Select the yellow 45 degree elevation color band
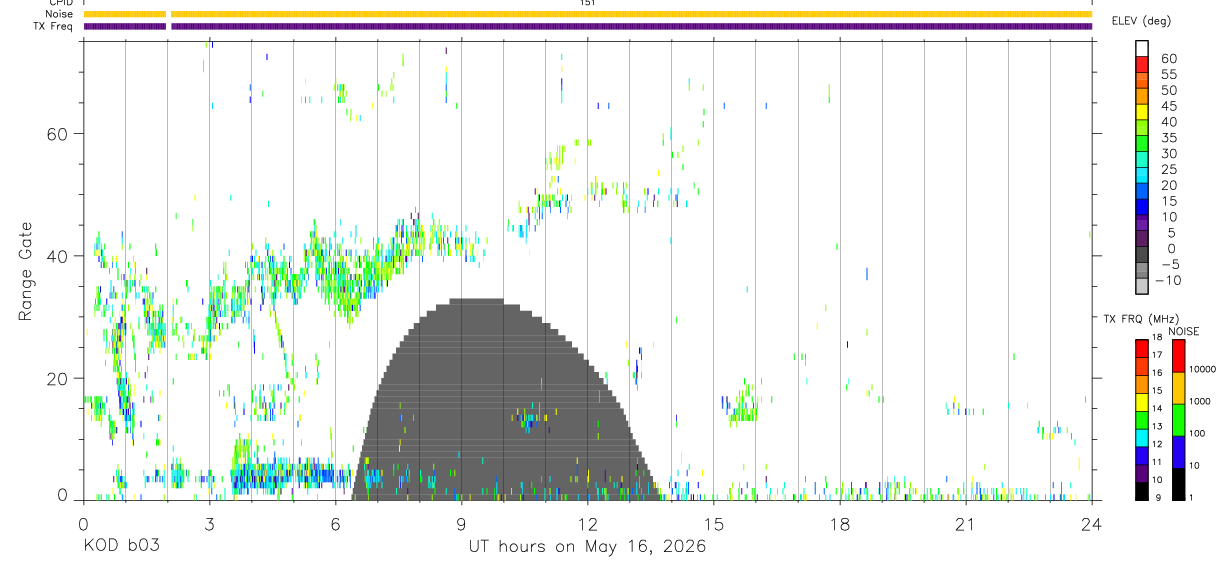 (1142, 113)
